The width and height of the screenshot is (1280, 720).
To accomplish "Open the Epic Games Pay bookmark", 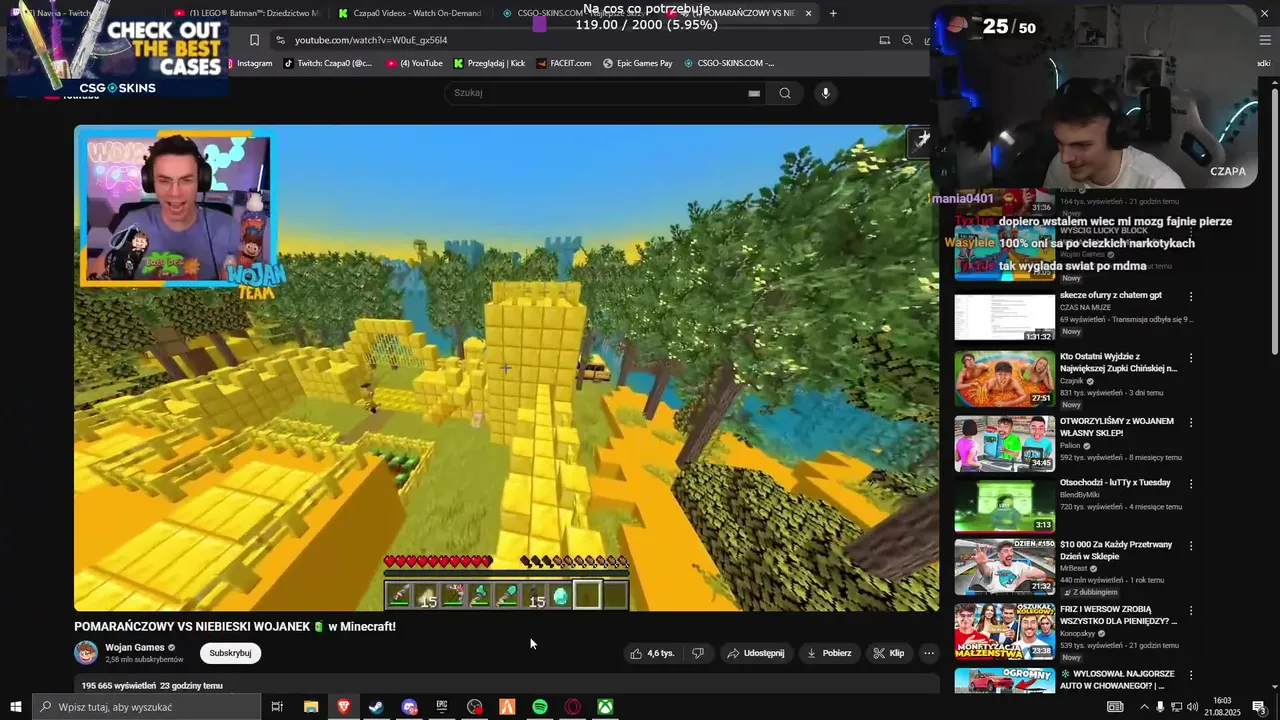I will 638,63.
